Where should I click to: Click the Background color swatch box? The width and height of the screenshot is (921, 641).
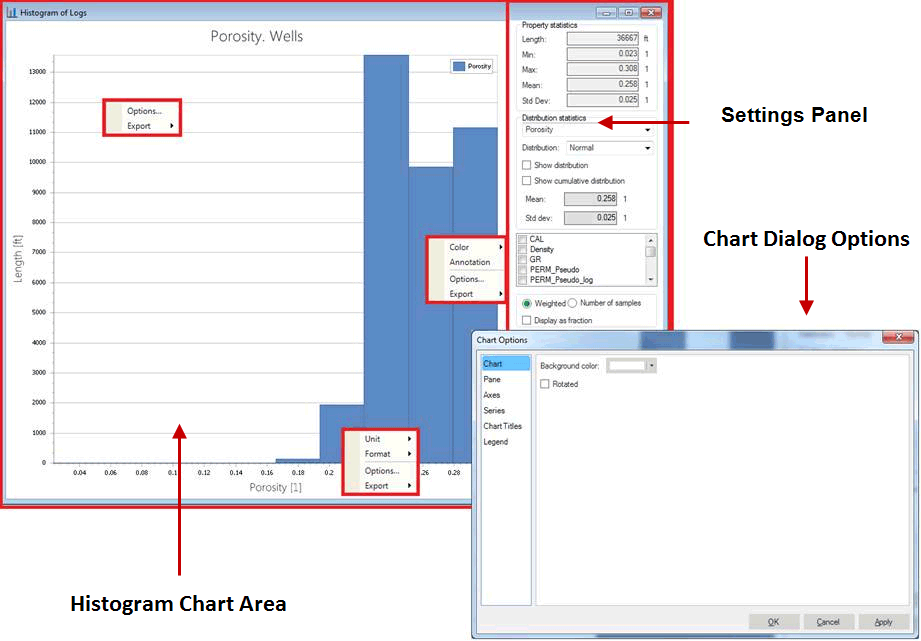[627, 366]
